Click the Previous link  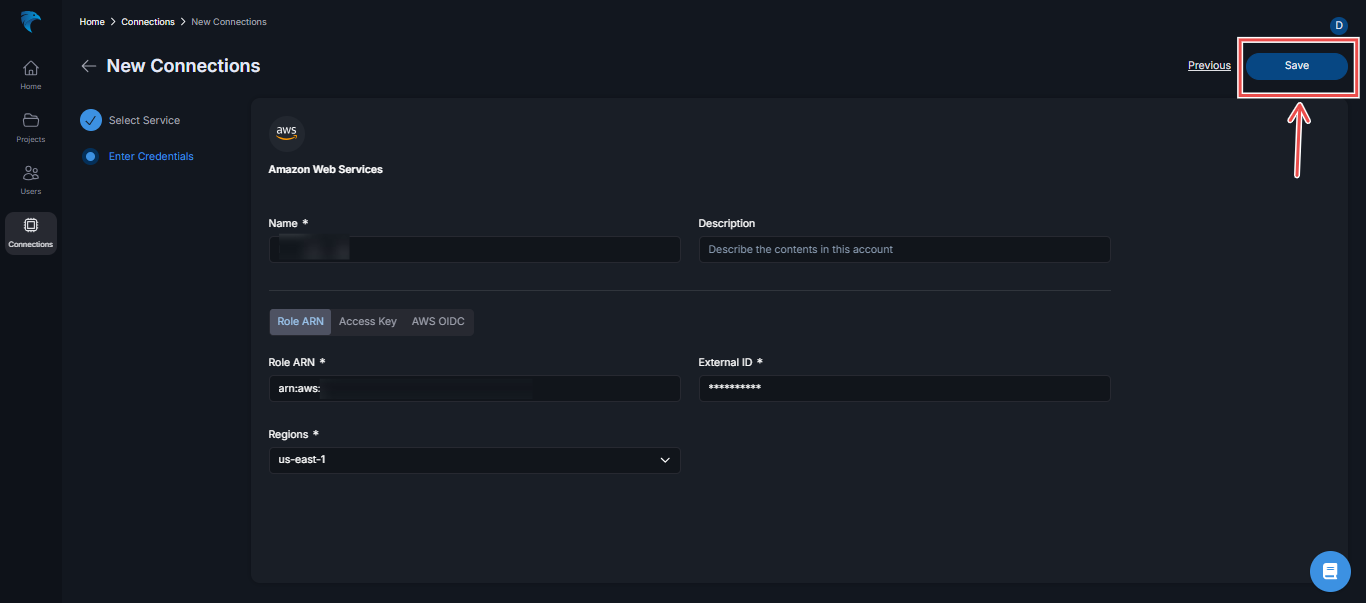point(1209,66)
